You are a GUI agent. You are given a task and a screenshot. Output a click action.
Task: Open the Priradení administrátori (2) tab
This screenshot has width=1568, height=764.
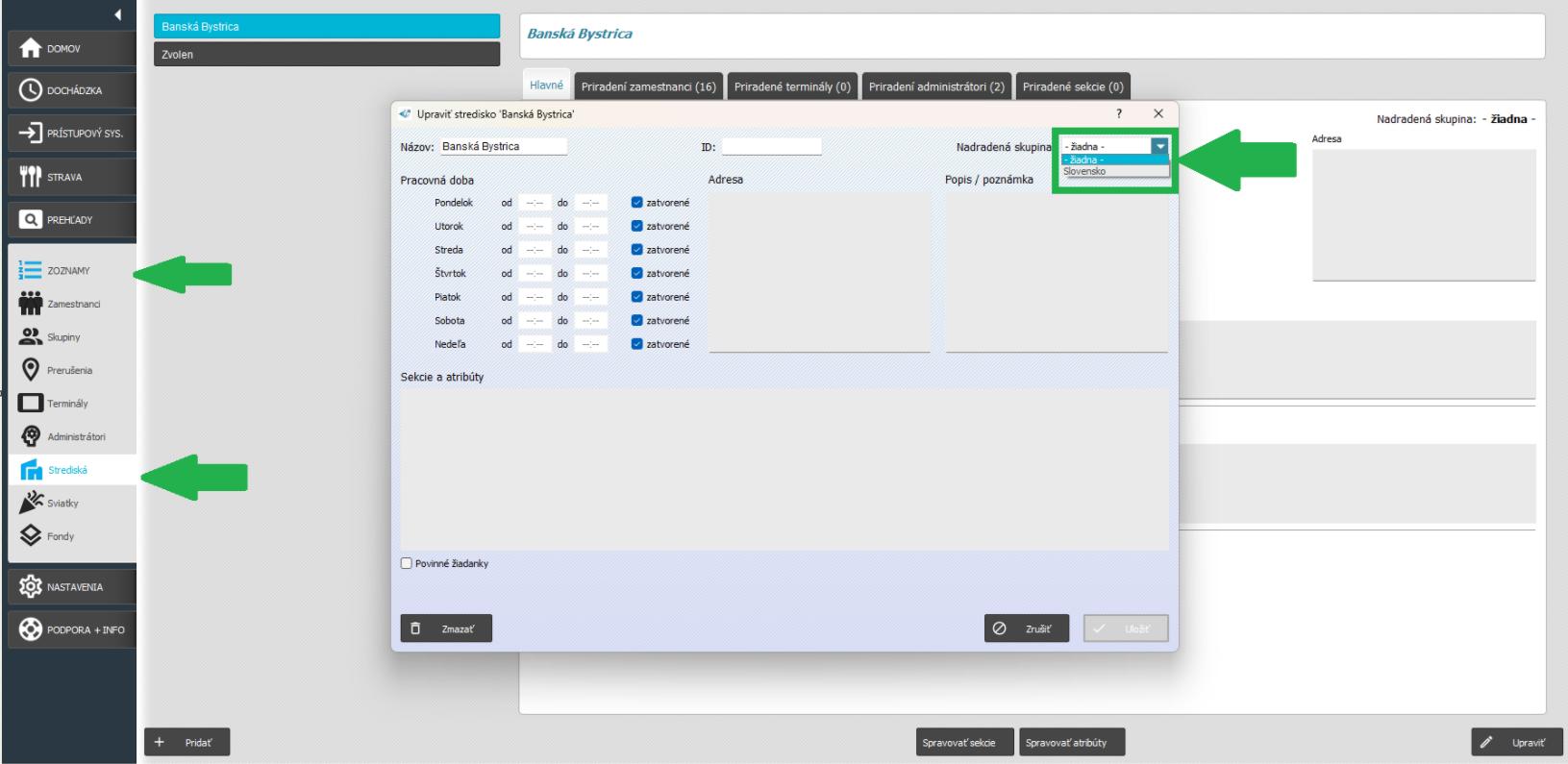[x=935, y=86]
